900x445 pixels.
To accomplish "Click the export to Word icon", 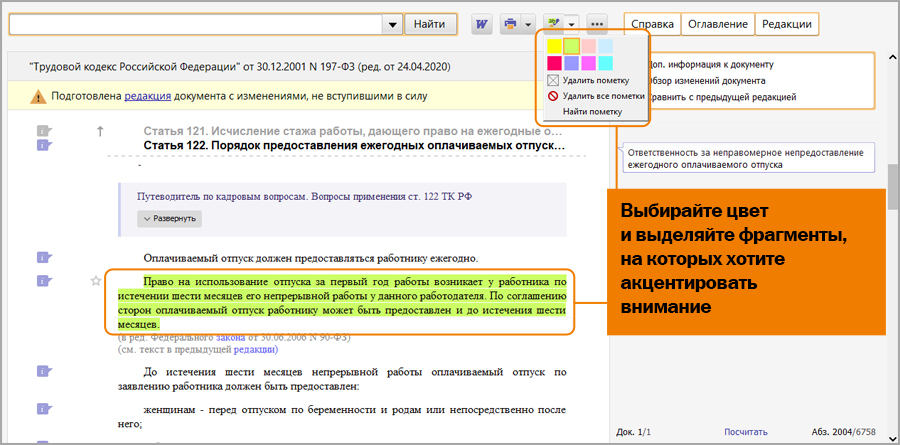I will [x=483, y=23].
